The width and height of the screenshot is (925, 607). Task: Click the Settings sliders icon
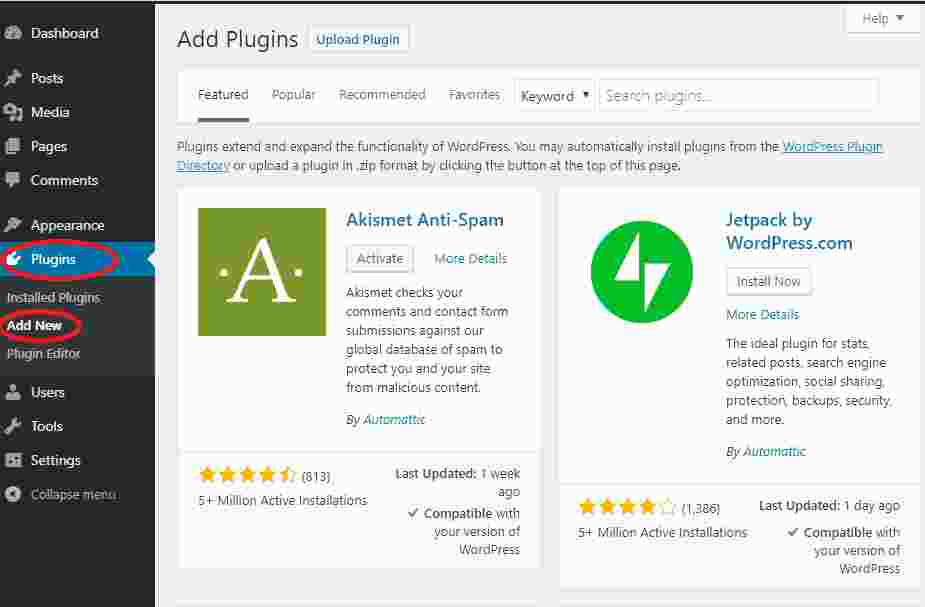click(12, 460)
